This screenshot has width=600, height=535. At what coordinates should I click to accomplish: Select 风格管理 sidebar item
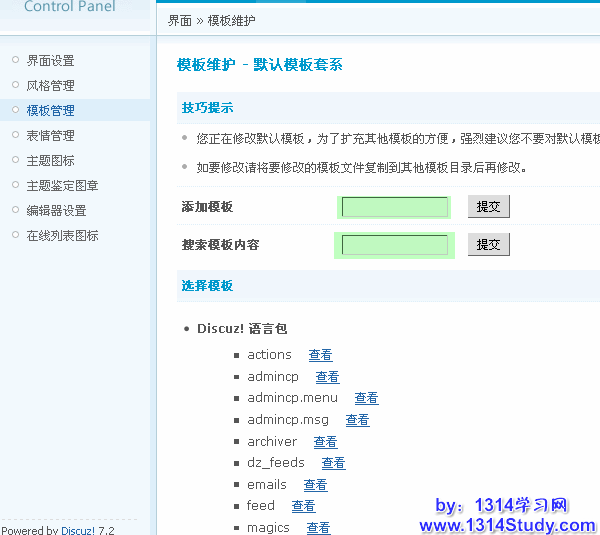pos(50,86)
